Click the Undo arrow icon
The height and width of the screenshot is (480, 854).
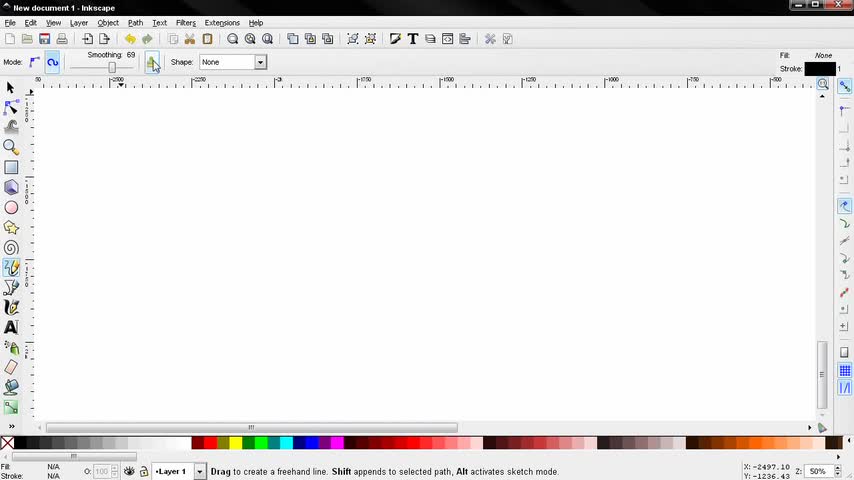pyautogui.click(x=130, y=39)
